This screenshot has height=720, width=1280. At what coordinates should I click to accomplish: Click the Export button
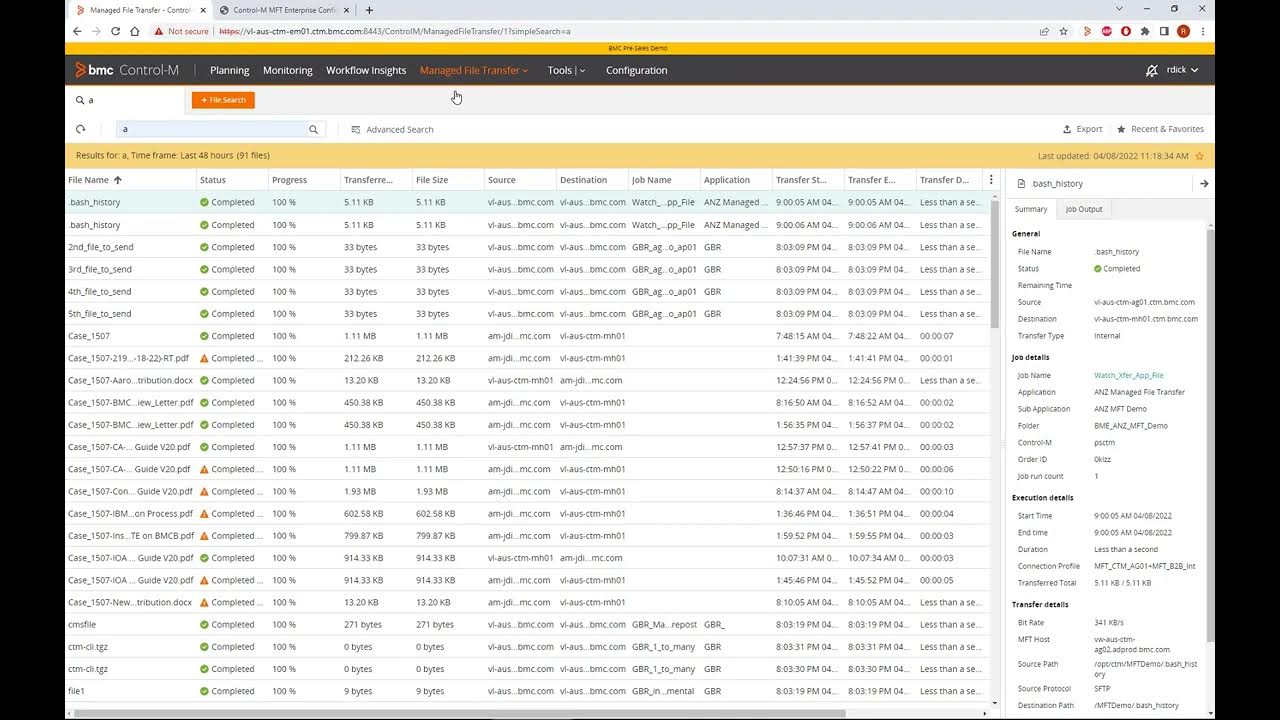coord(1082,129)
